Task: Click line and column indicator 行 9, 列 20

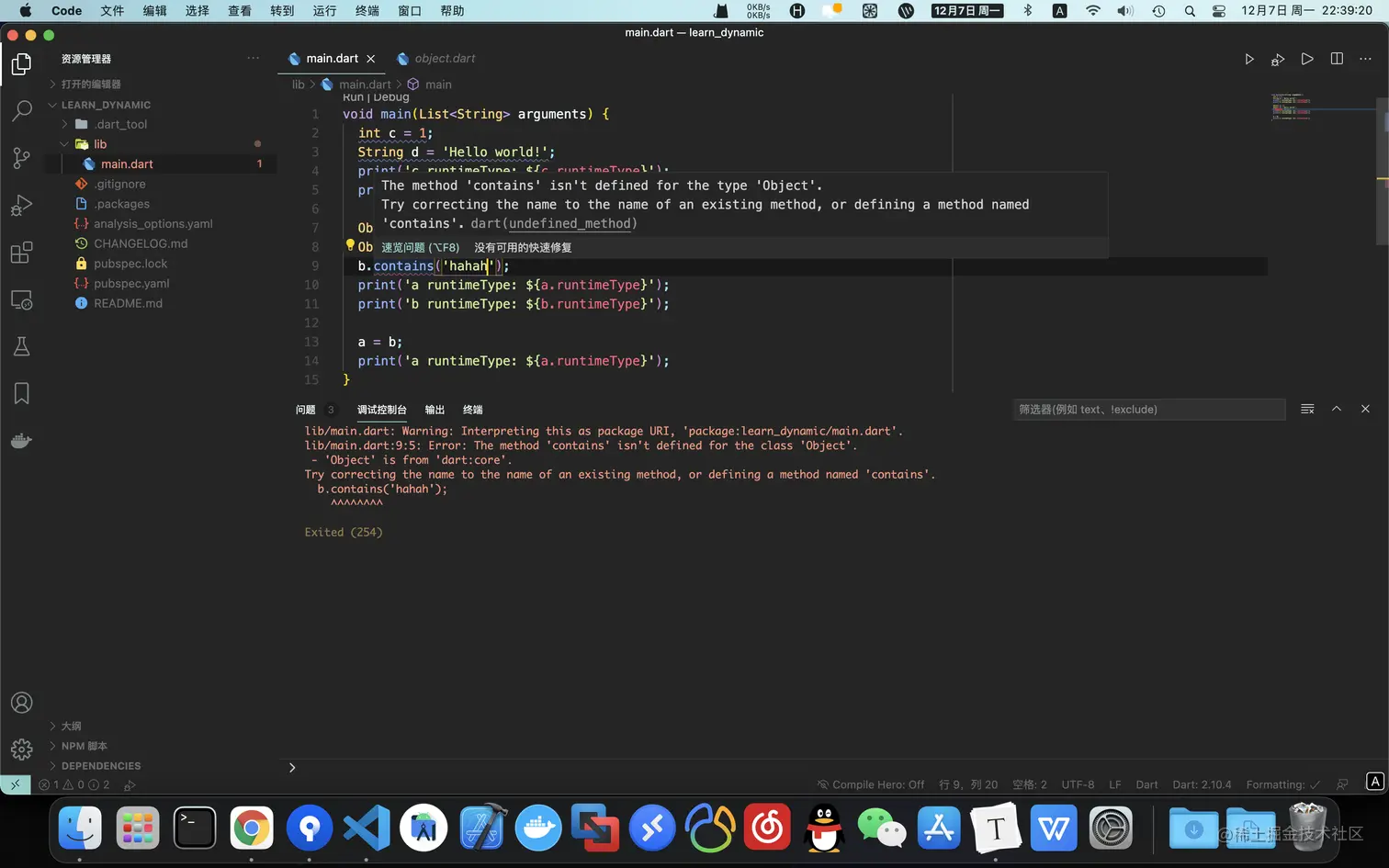Action: (968, 784)
